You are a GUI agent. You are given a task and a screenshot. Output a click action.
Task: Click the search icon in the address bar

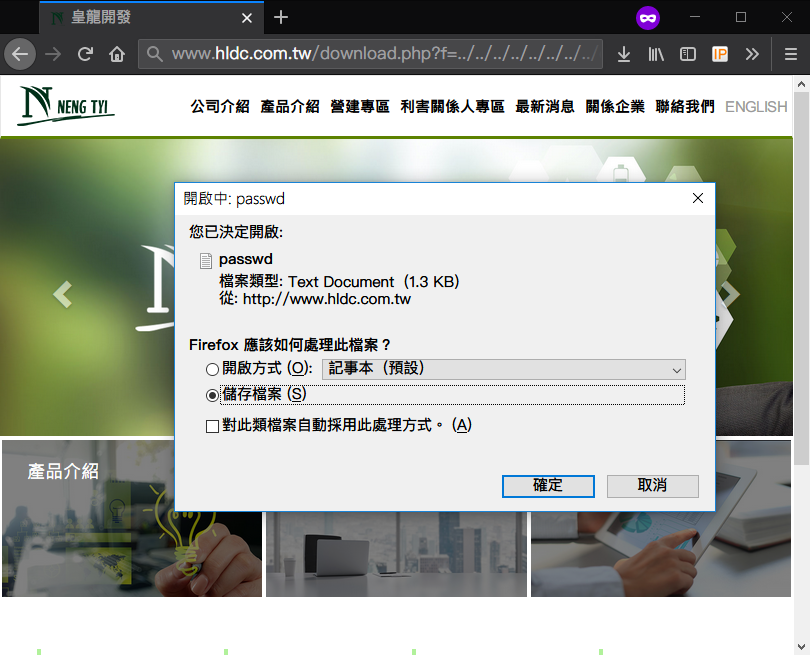click(154, 54)
